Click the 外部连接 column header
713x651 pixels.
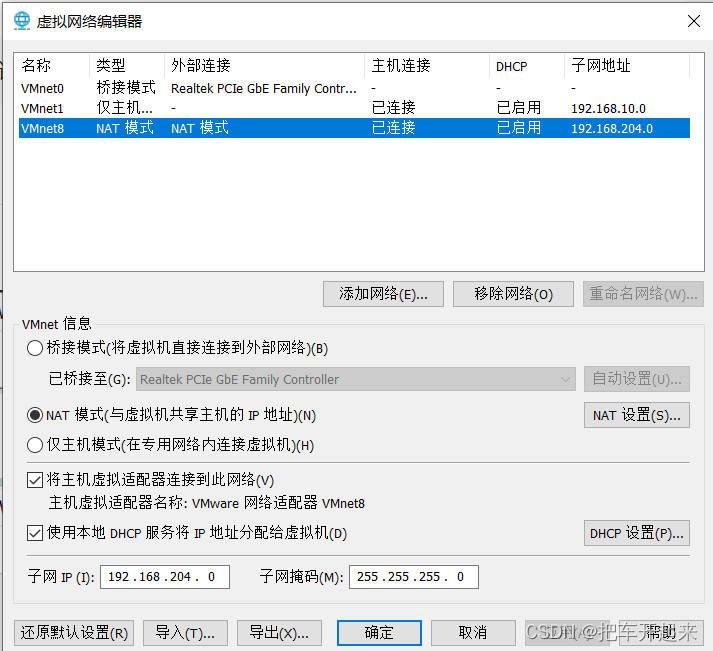pyautogui.click(x=264, y=65)
